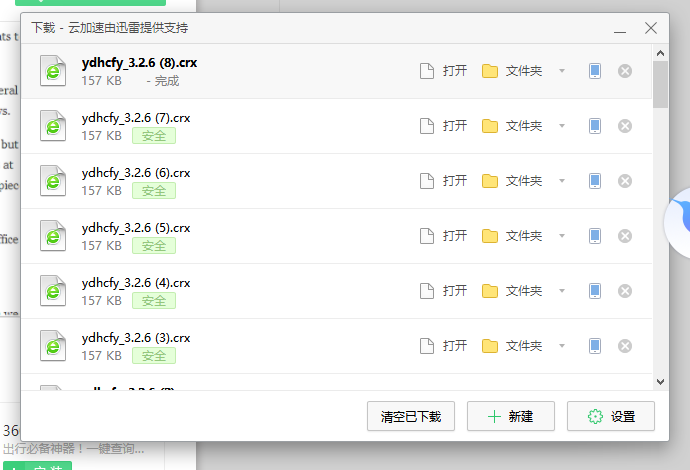
Task: Click 安全 badge on ydhcfy_3.2.6 (6).crx
Action: [x=154, y=191]
